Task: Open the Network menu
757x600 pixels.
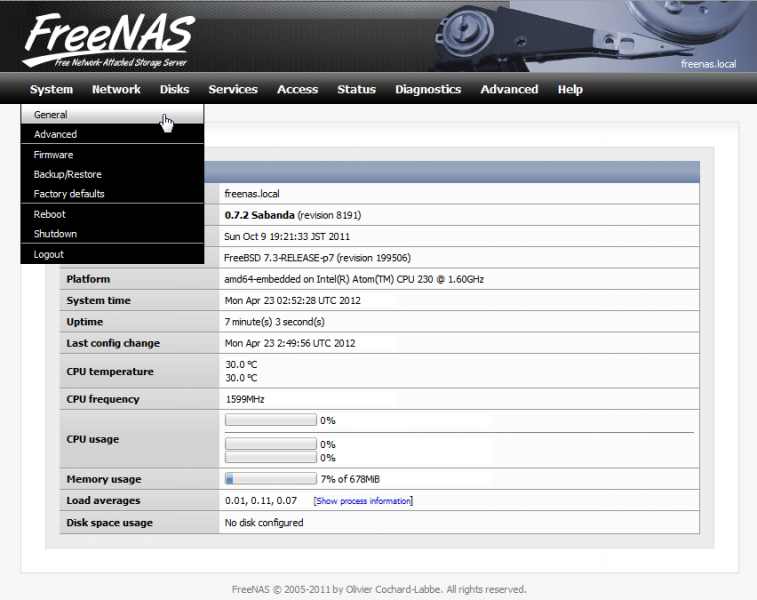Action: [x=116, y=89]
